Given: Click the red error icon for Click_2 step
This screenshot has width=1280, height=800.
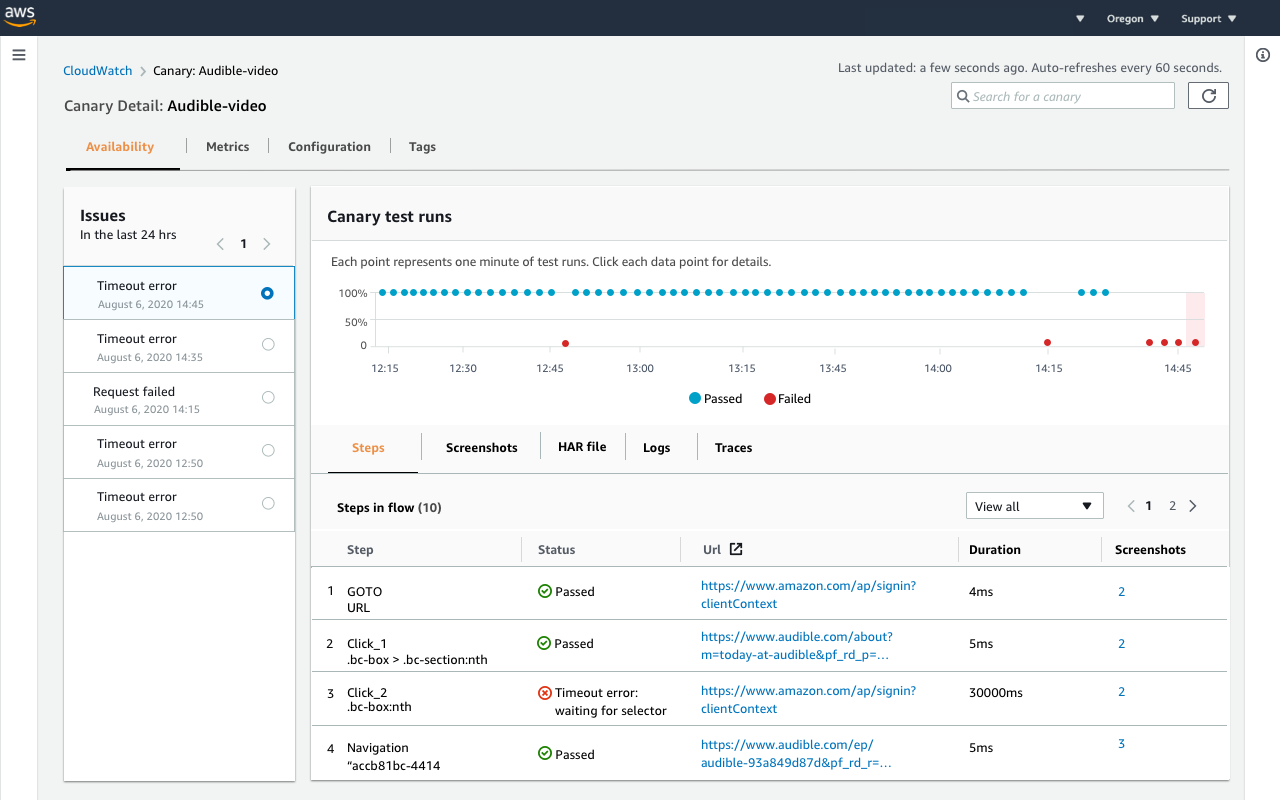Looking at the screenshot, I should 545,692.
